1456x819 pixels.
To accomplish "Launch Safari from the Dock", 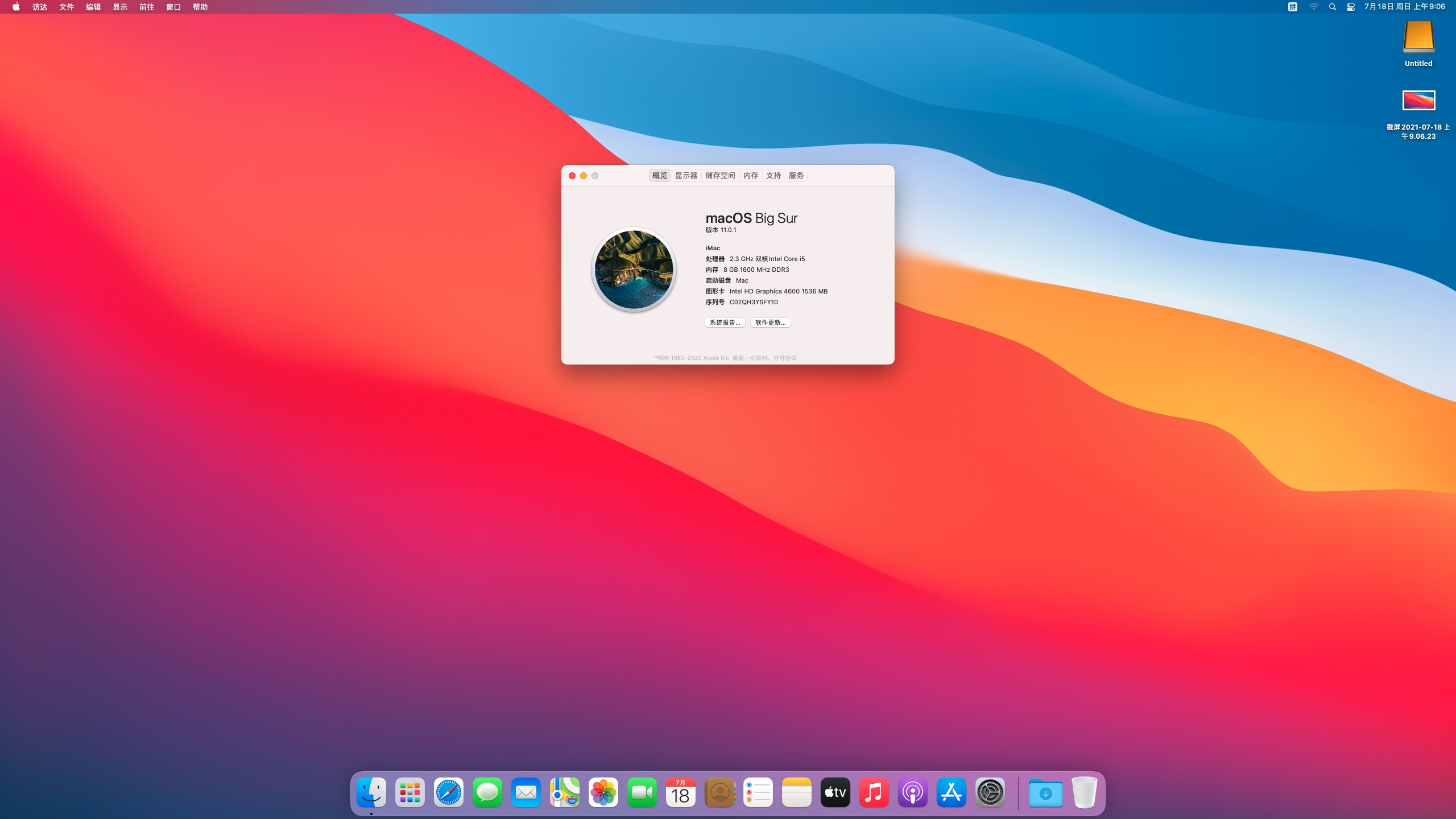I will (x=449, y=792).
